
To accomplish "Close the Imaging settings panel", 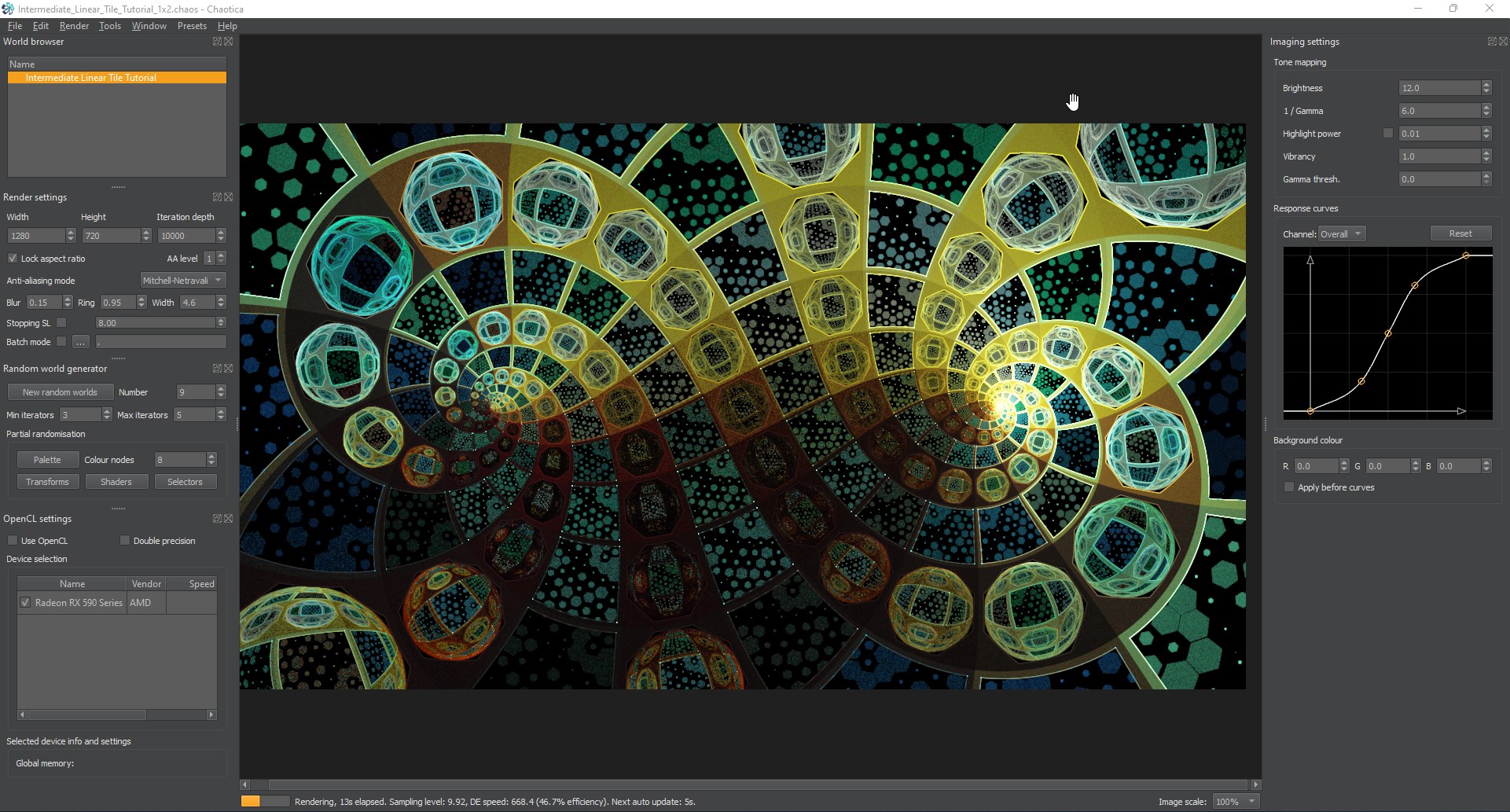I will [1503, 42].
